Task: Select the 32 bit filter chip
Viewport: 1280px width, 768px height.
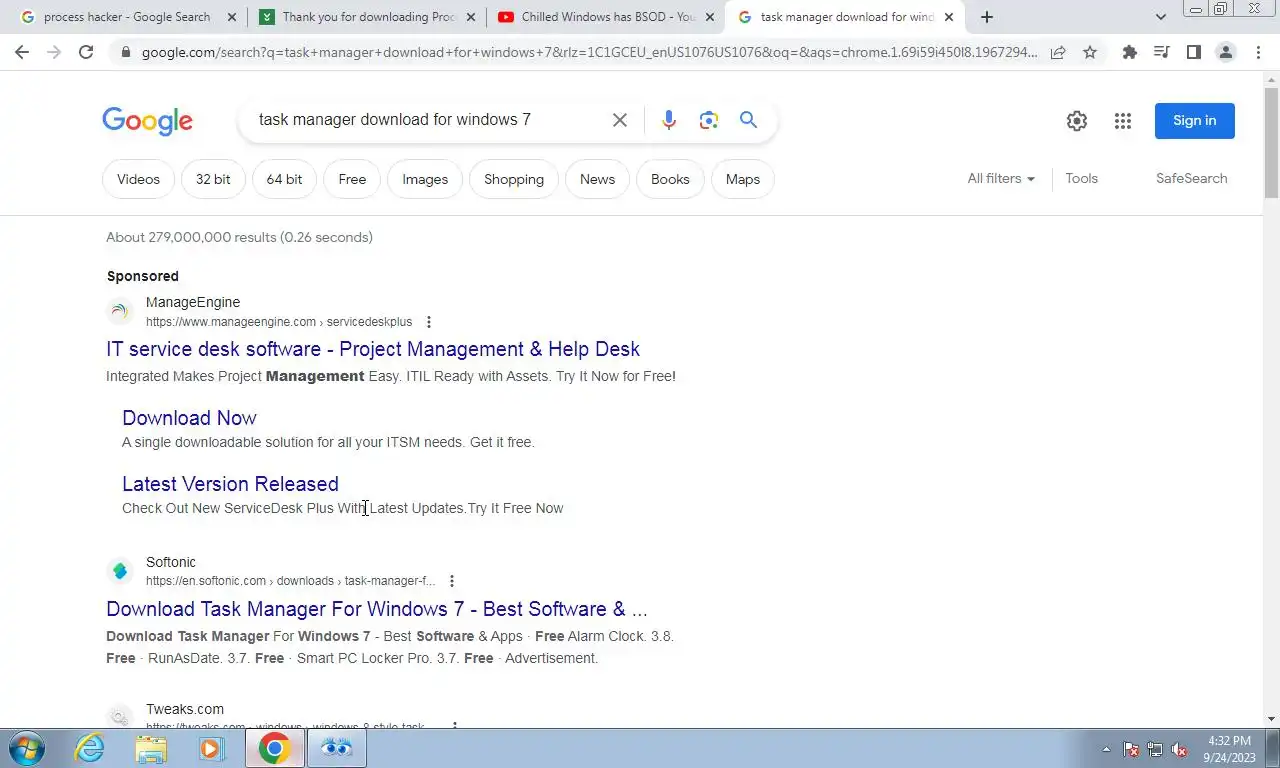Action: point(213,179)
